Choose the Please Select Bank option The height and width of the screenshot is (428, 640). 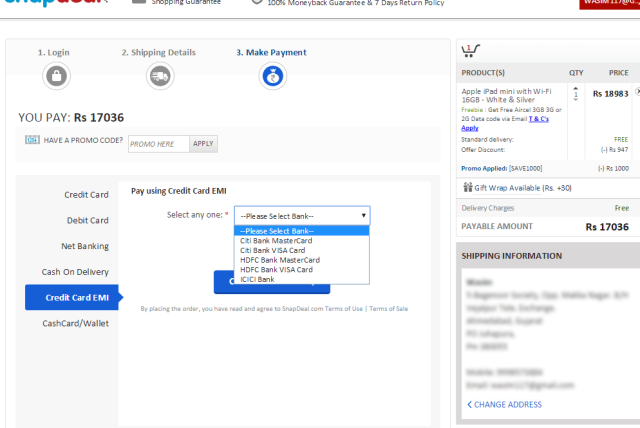click(x=302, y=231)
